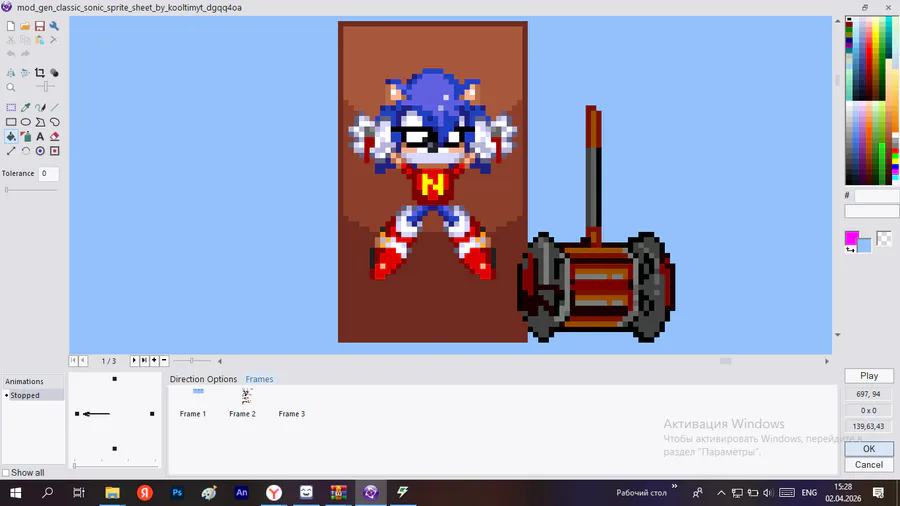
Task: Click the magenta foreground color swatch
Action: (x=851, y=238)
